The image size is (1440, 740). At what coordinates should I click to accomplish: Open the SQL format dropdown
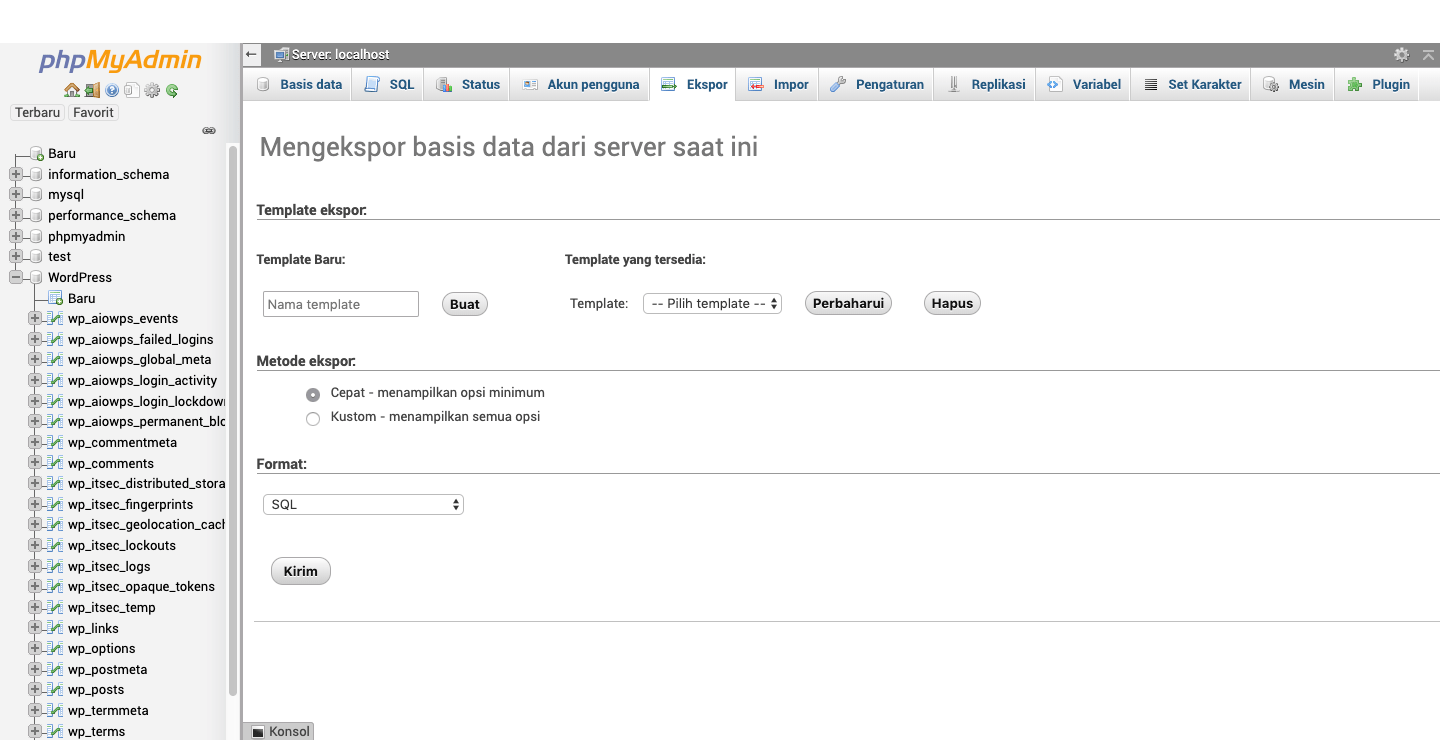pyautogui.click(x=363, y=505)
